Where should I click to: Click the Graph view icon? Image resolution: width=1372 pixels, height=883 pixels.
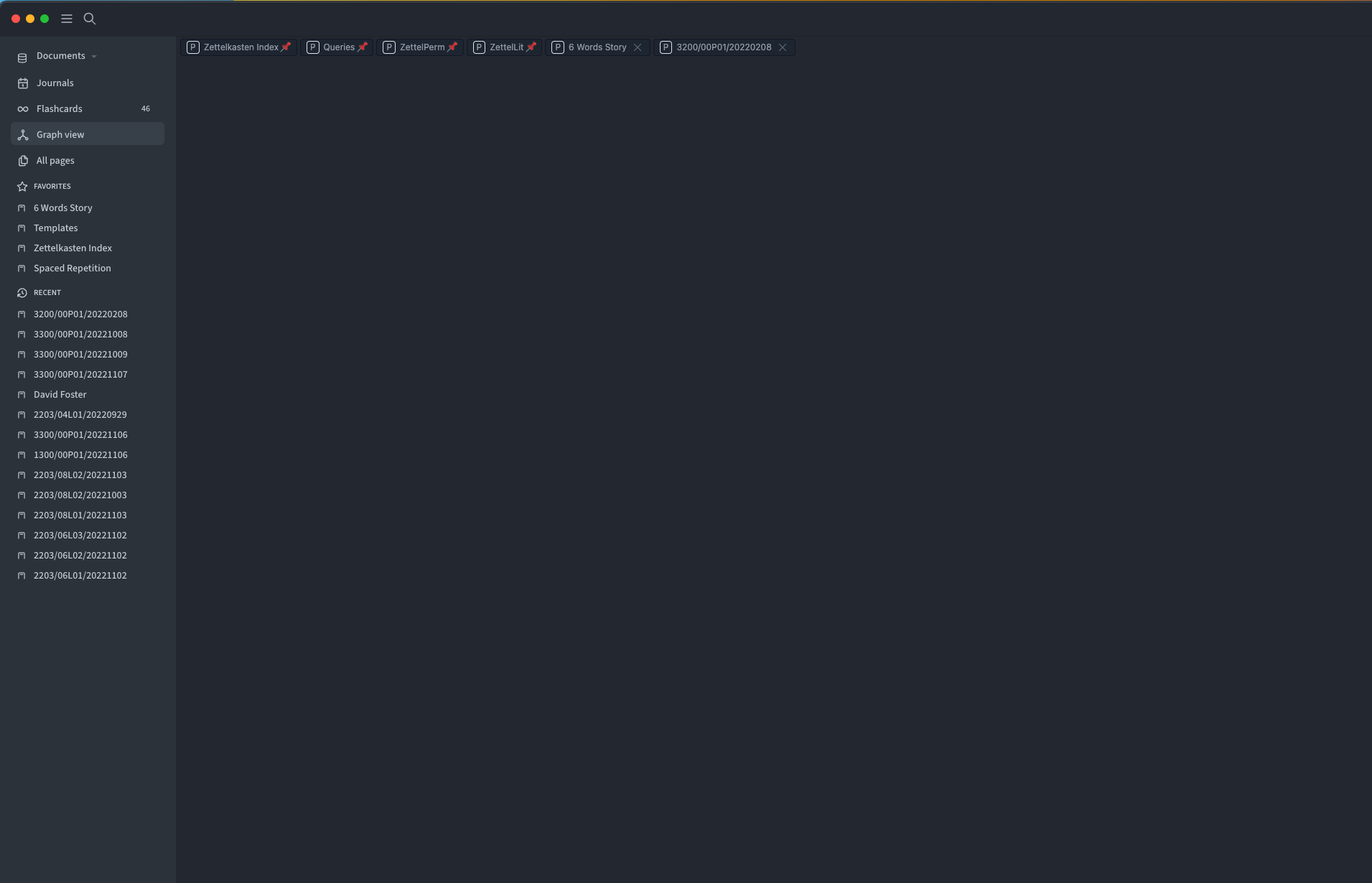click(x=23, y=135)
